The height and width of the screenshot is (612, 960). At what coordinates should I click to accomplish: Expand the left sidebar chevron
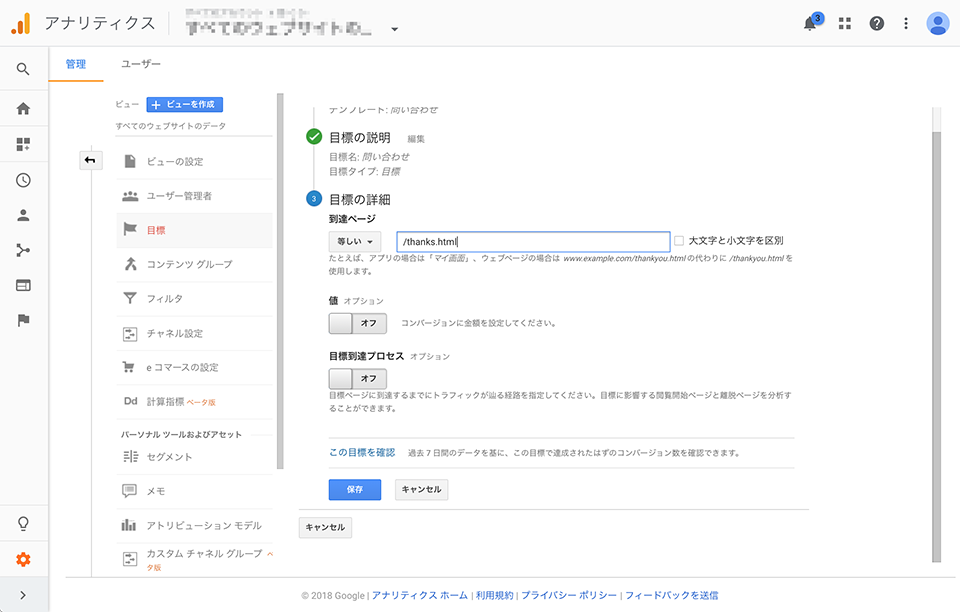coord(23,595)
